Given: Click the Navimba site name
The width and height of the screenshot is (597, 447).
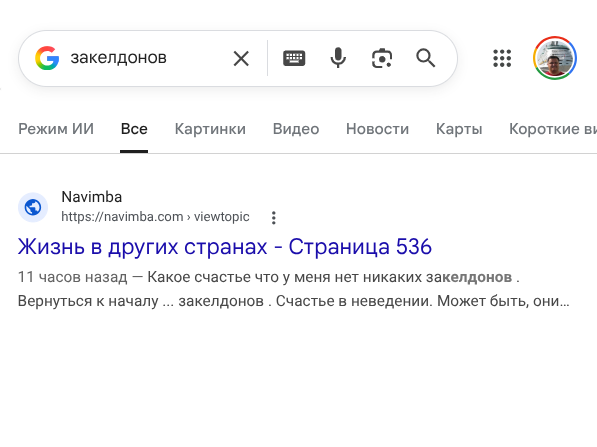Looking at the screenshot, I should tap(92, 197).
